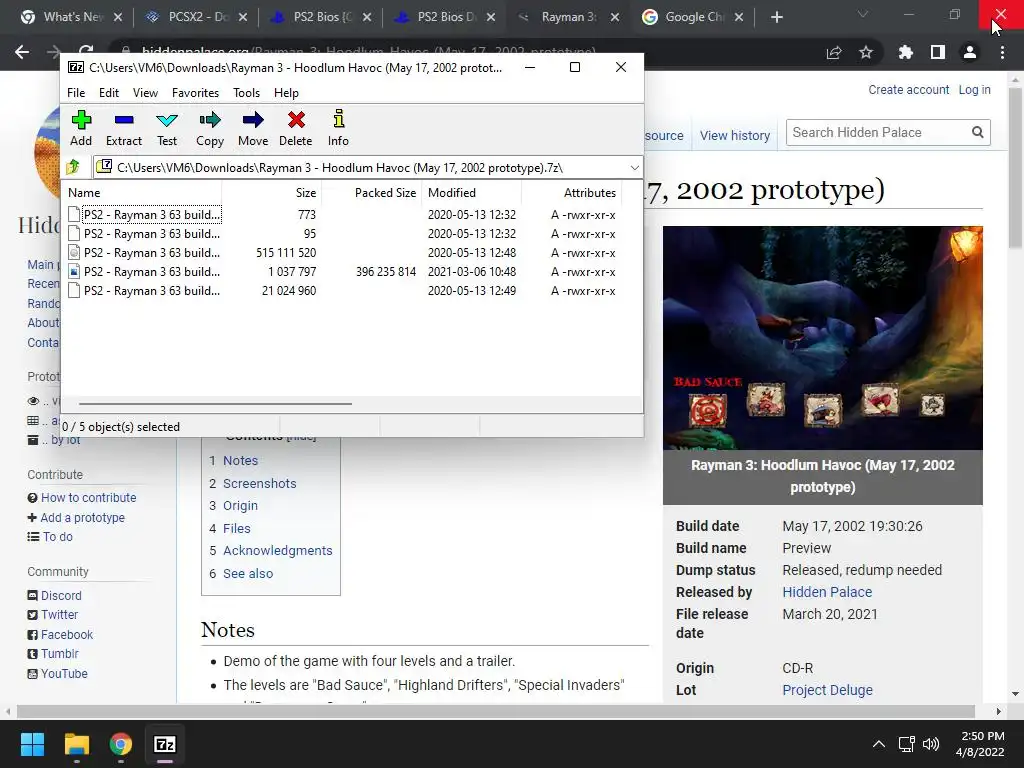Go up one folder level in 7-Zip
The height and width of the screenshot is (768, 1024).
(x=73, y=167)
